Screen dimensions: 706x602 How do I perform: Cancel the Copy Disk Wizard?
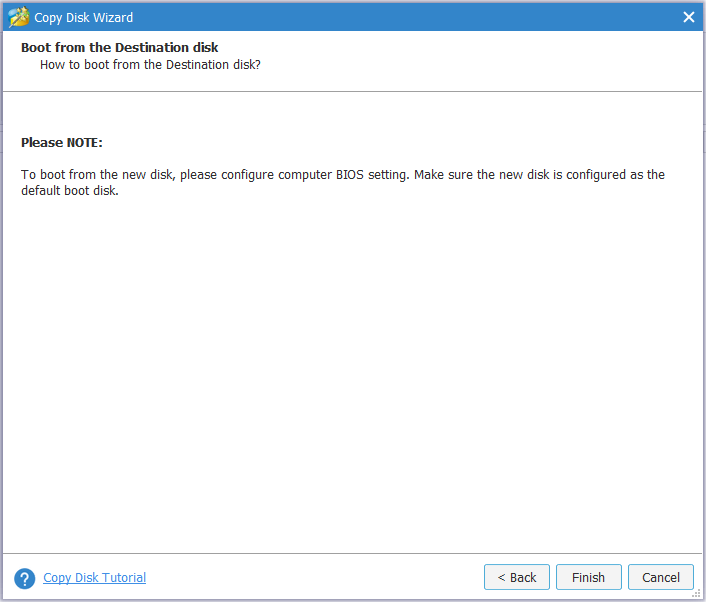(661, 577)
